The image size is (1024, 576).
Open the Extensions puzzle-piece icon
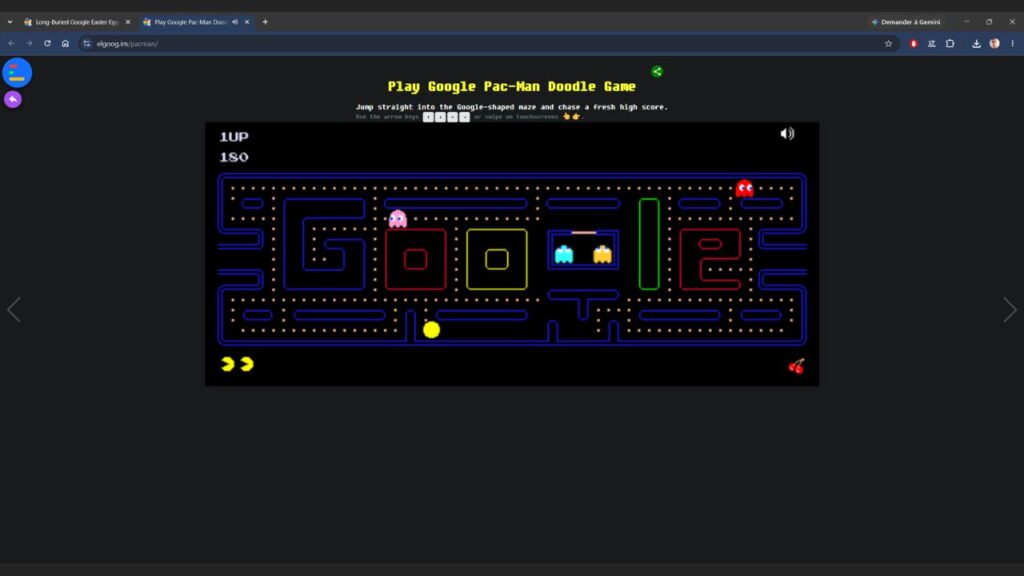tap(950, 44)
